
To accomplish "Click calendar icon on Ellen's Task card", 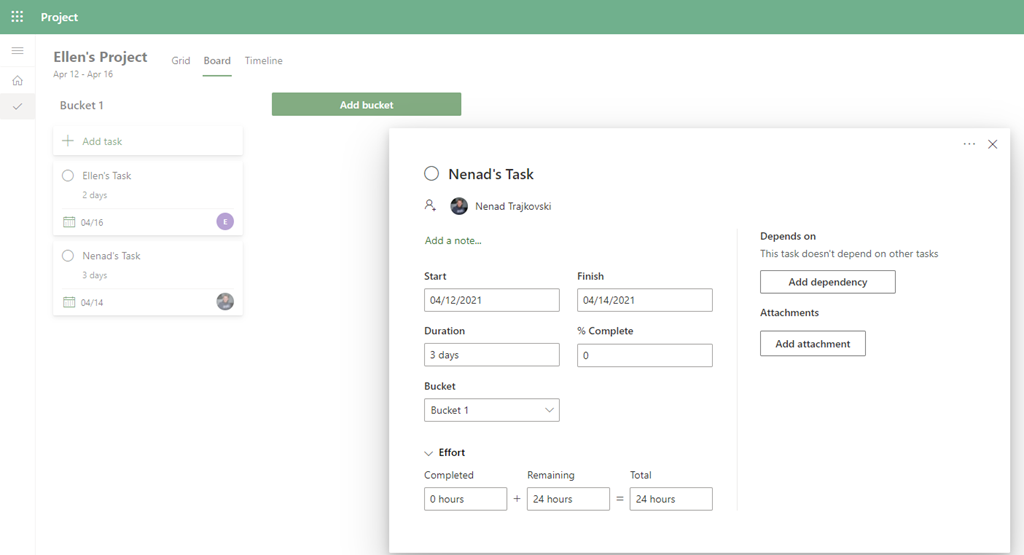I will click(69, 222).
